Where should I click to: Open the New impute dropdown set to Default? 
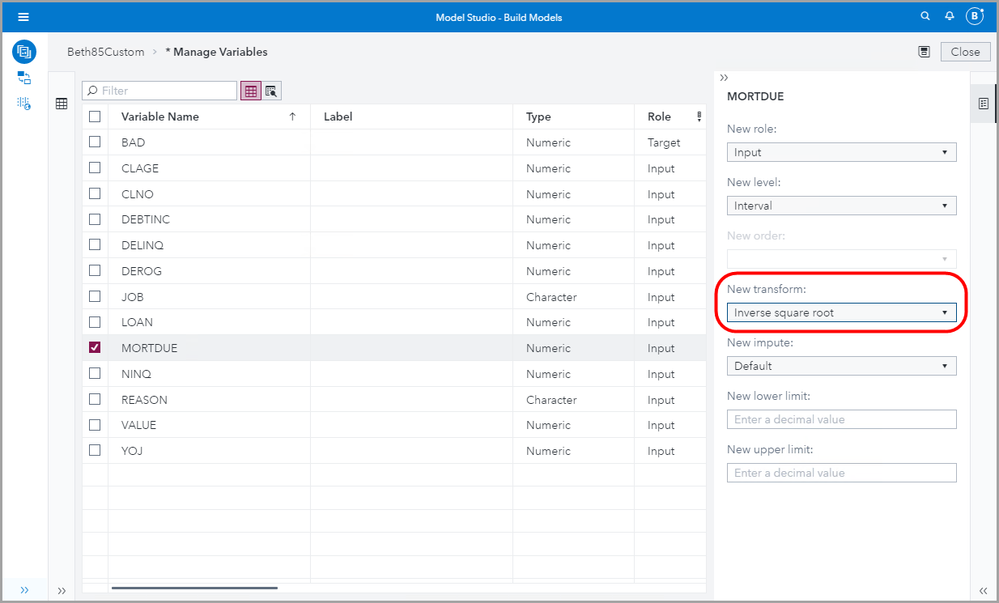(842, 366)
